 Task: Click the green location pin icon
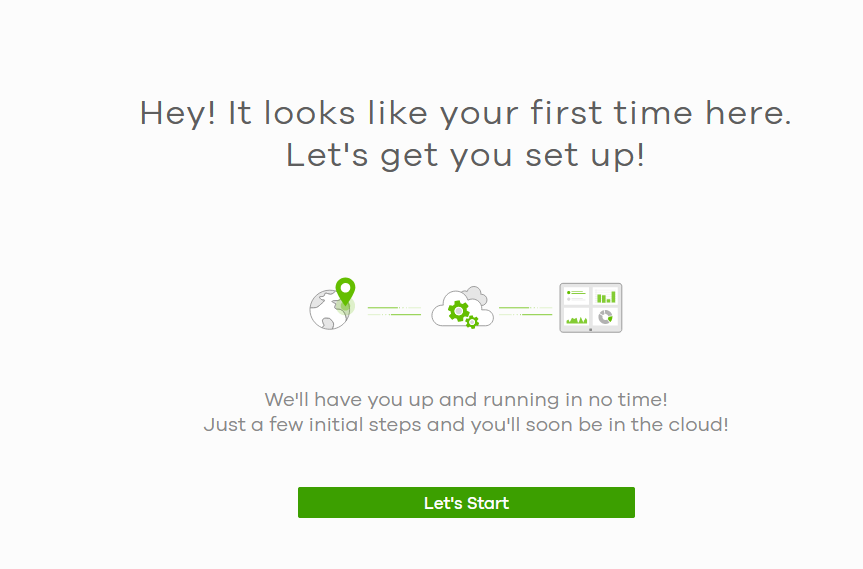point(345,292)
